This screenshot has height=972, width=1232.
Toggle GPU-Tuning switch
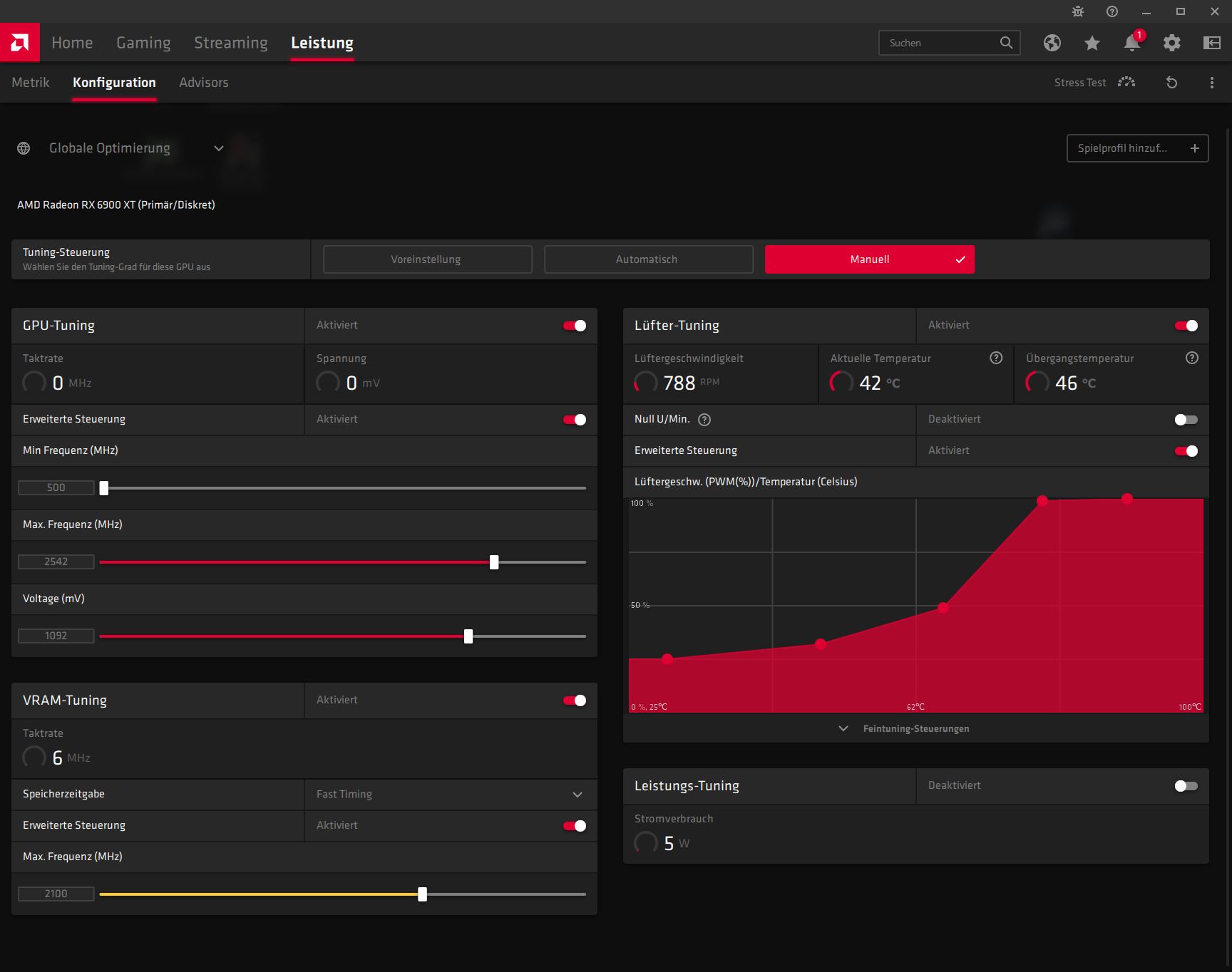pos(575,326)
